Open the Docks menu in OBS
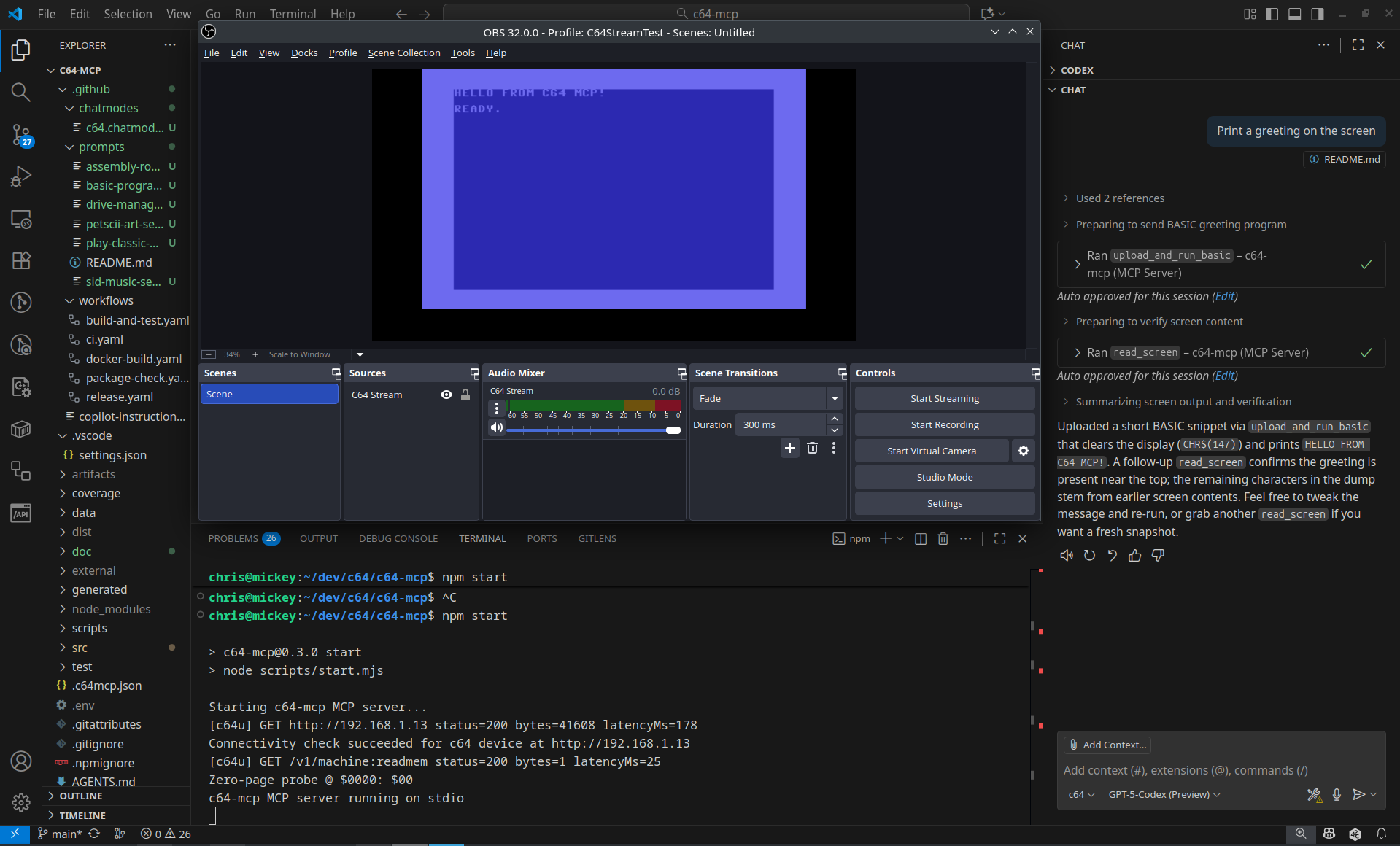 click(x=304, y=53)
